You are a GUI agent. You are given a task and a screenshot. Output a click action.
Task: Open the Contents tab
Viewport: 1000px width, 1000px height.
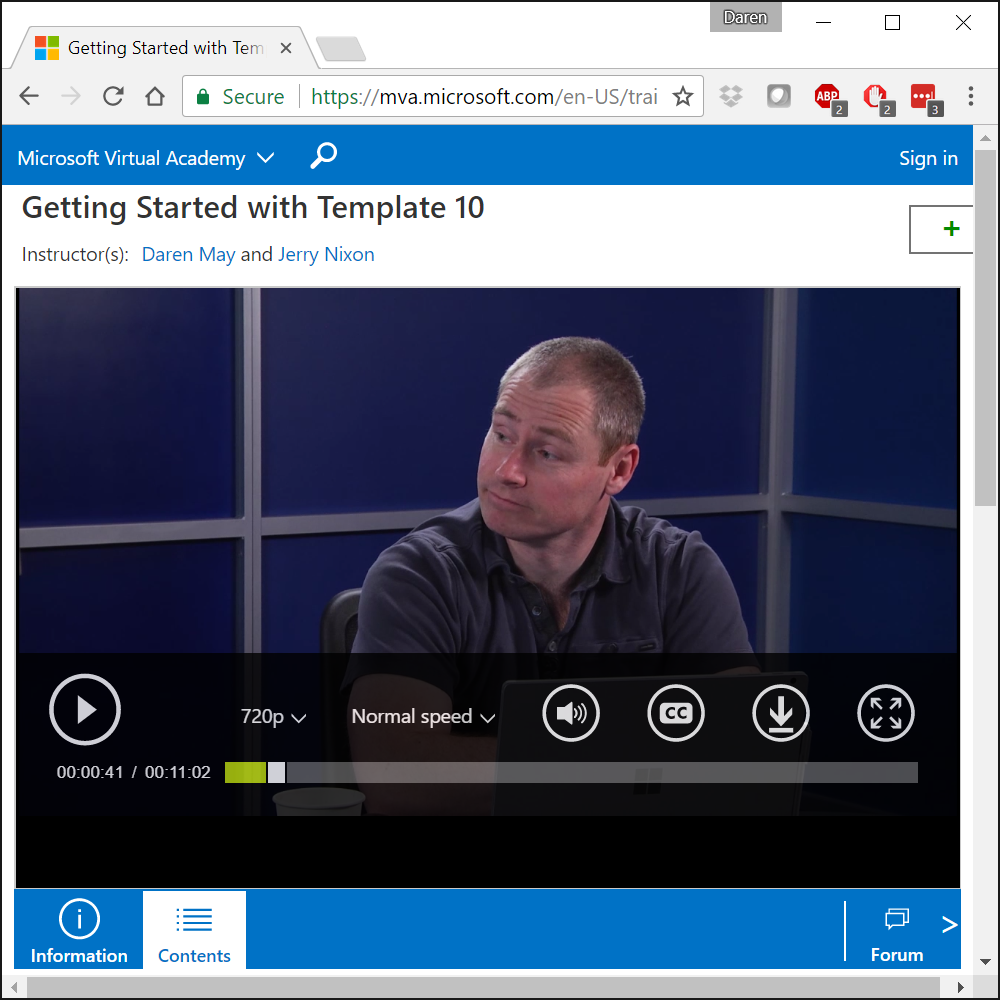tap(195, 930)
